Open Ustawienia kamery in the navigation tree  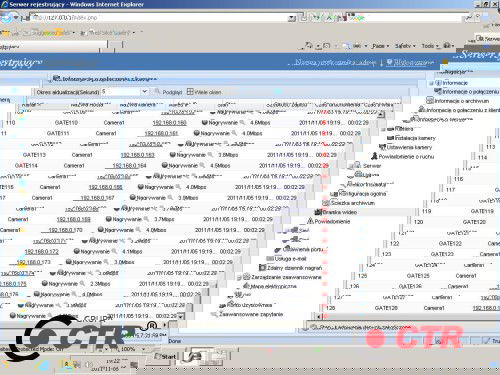click(x=409, y=147)
